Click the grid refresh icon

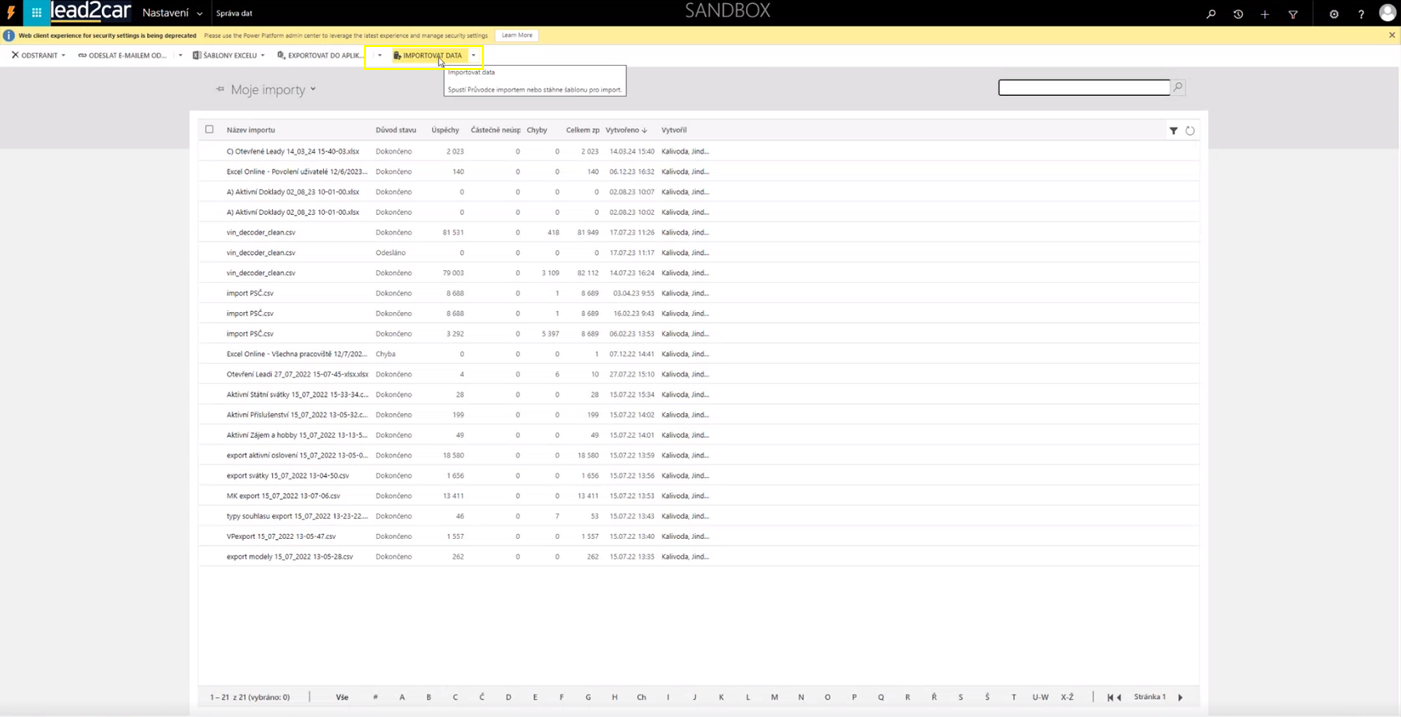pos(1190,131)
